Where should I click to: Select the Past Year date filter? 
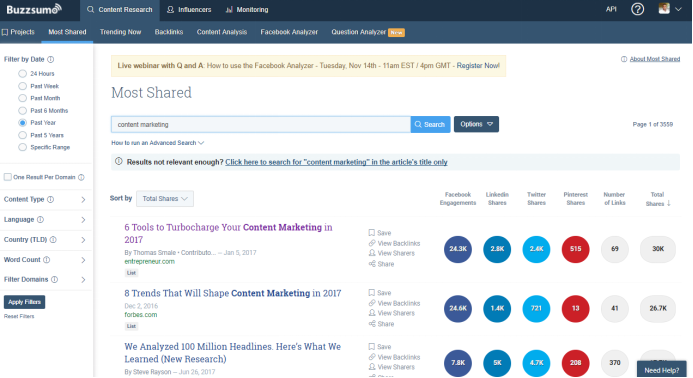click(x=23, y=122)
